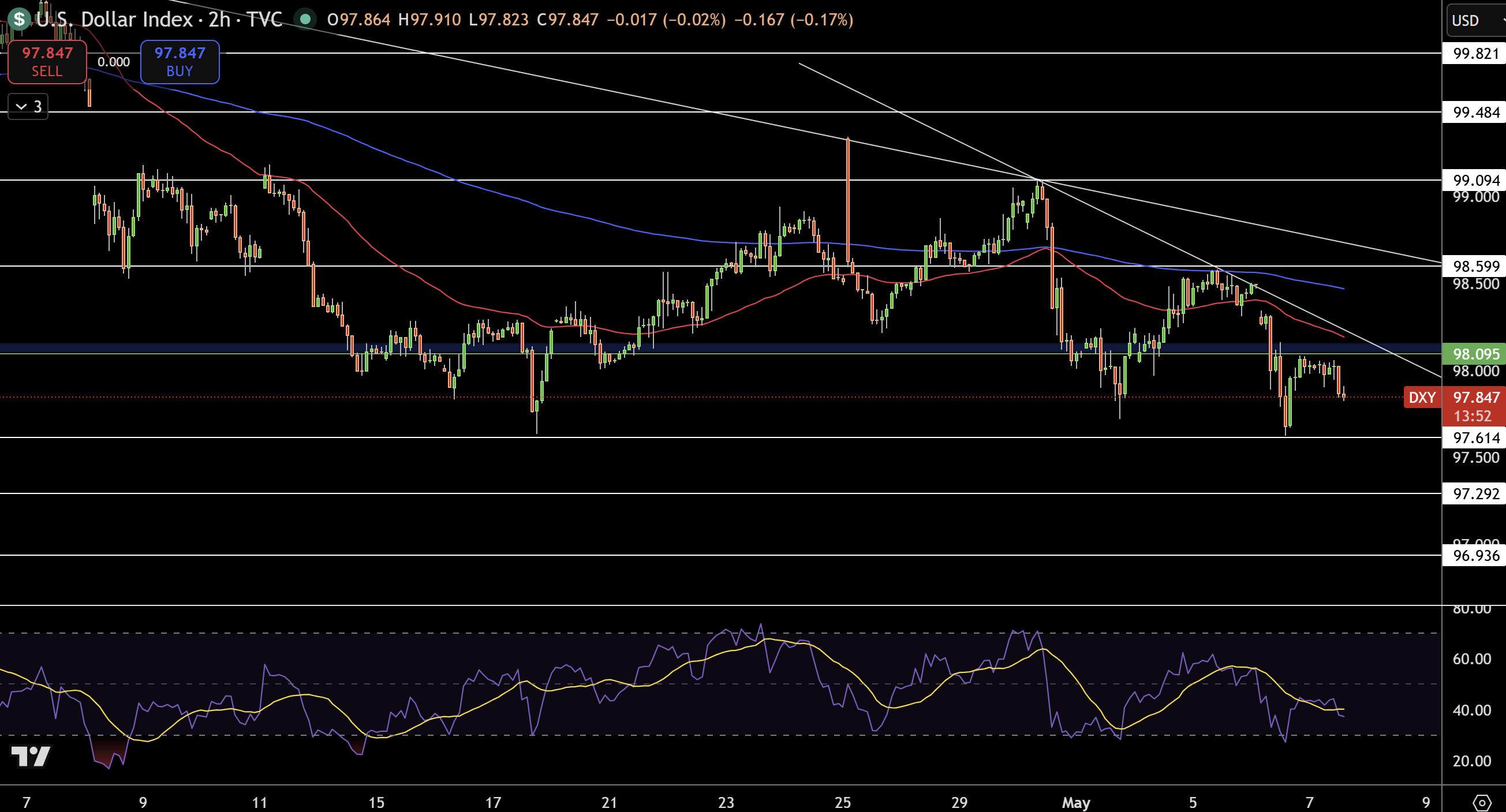The width and height of the screenshot is (1506, 812).
Task: Select the 96.936 price level label
Action: click(x=1475, y=555)
